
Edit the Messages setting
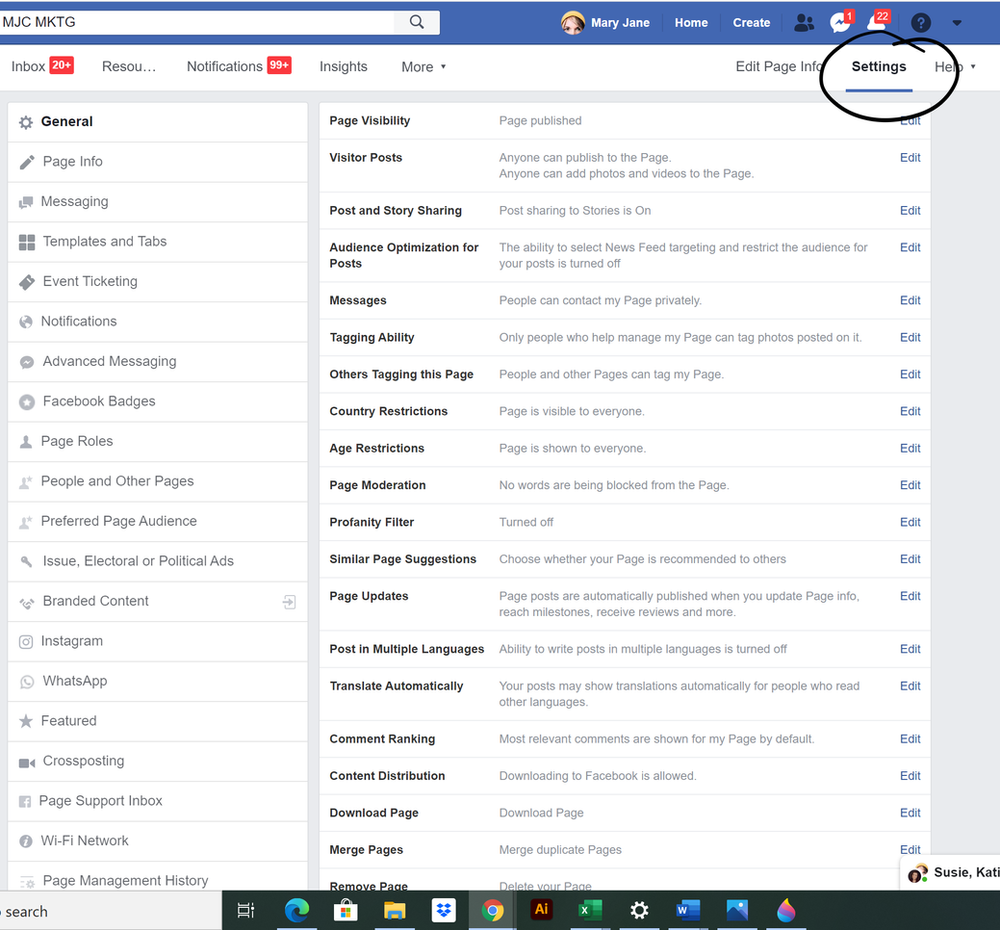coord(909,300)
